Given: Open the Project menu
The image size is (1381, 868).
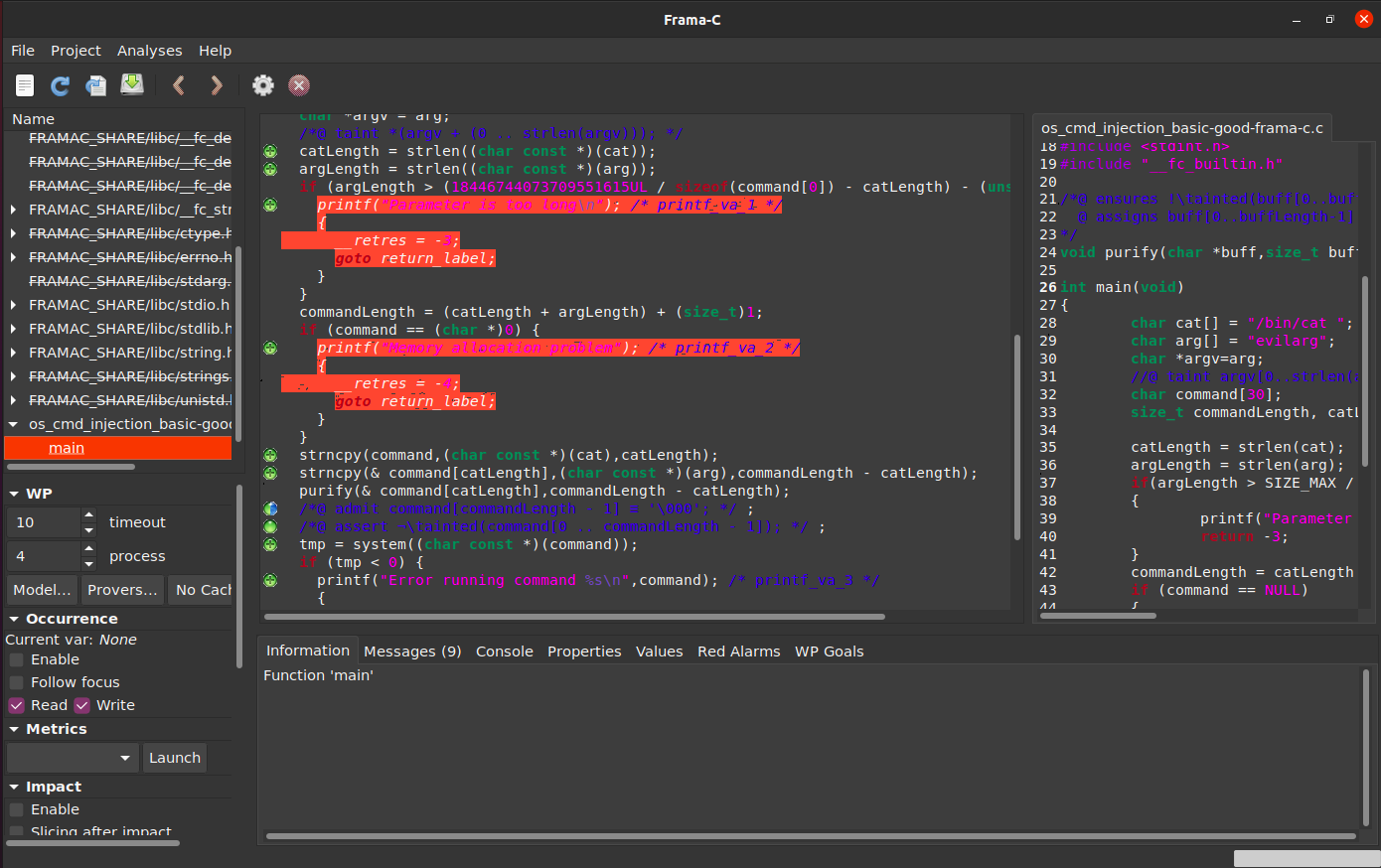Looking at the screenshot, I should tap(76, 51).
